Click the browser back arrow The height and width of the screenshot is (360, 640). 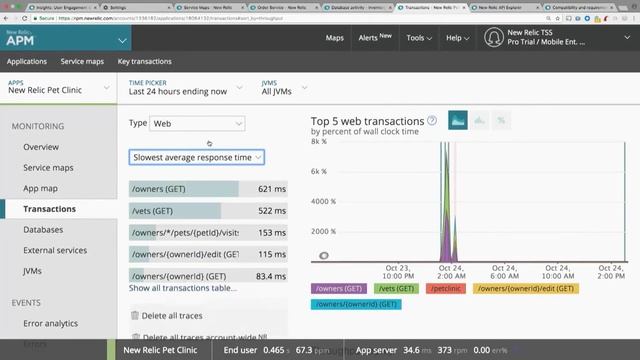(x=6, y=18)
